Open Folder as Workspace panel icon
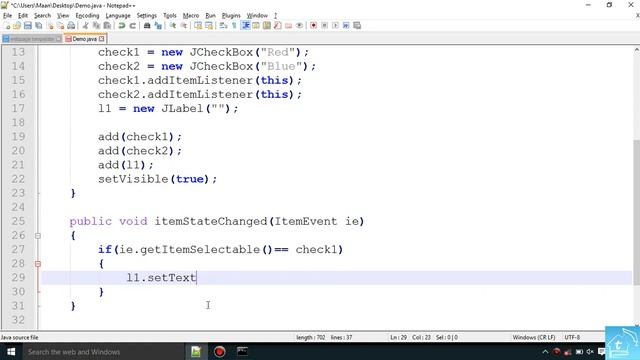 point(289,26)
